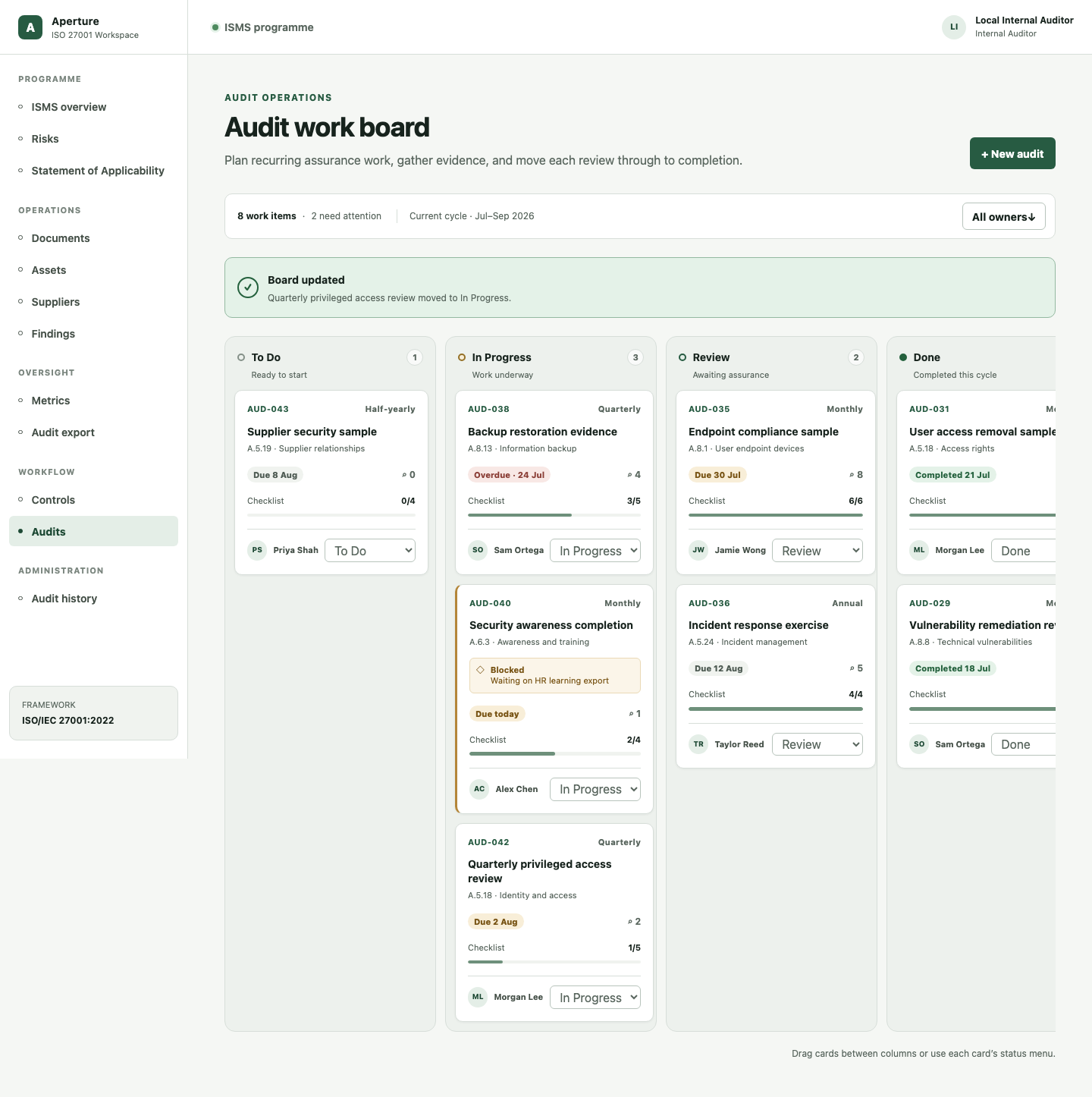Create a new audit with + New audit

click(1012, 153)
